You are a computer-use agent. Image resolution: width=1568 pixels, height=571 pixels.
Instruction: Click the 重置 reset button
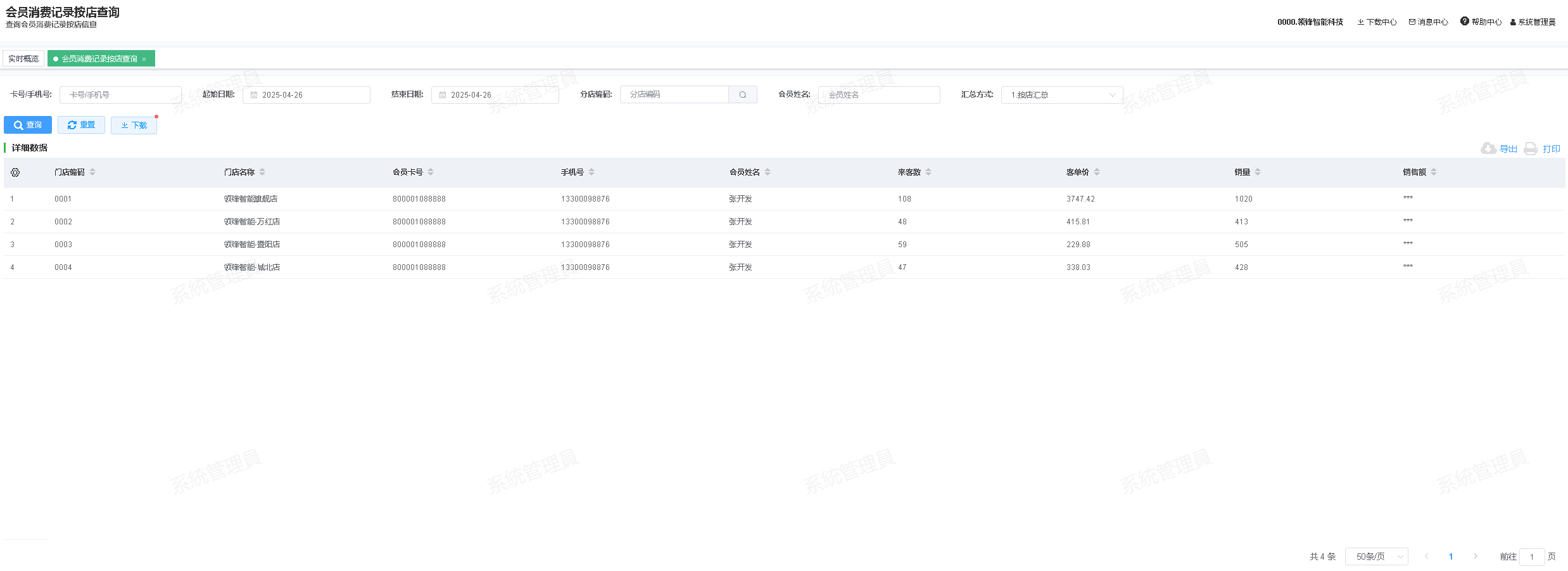coord(81,125)
